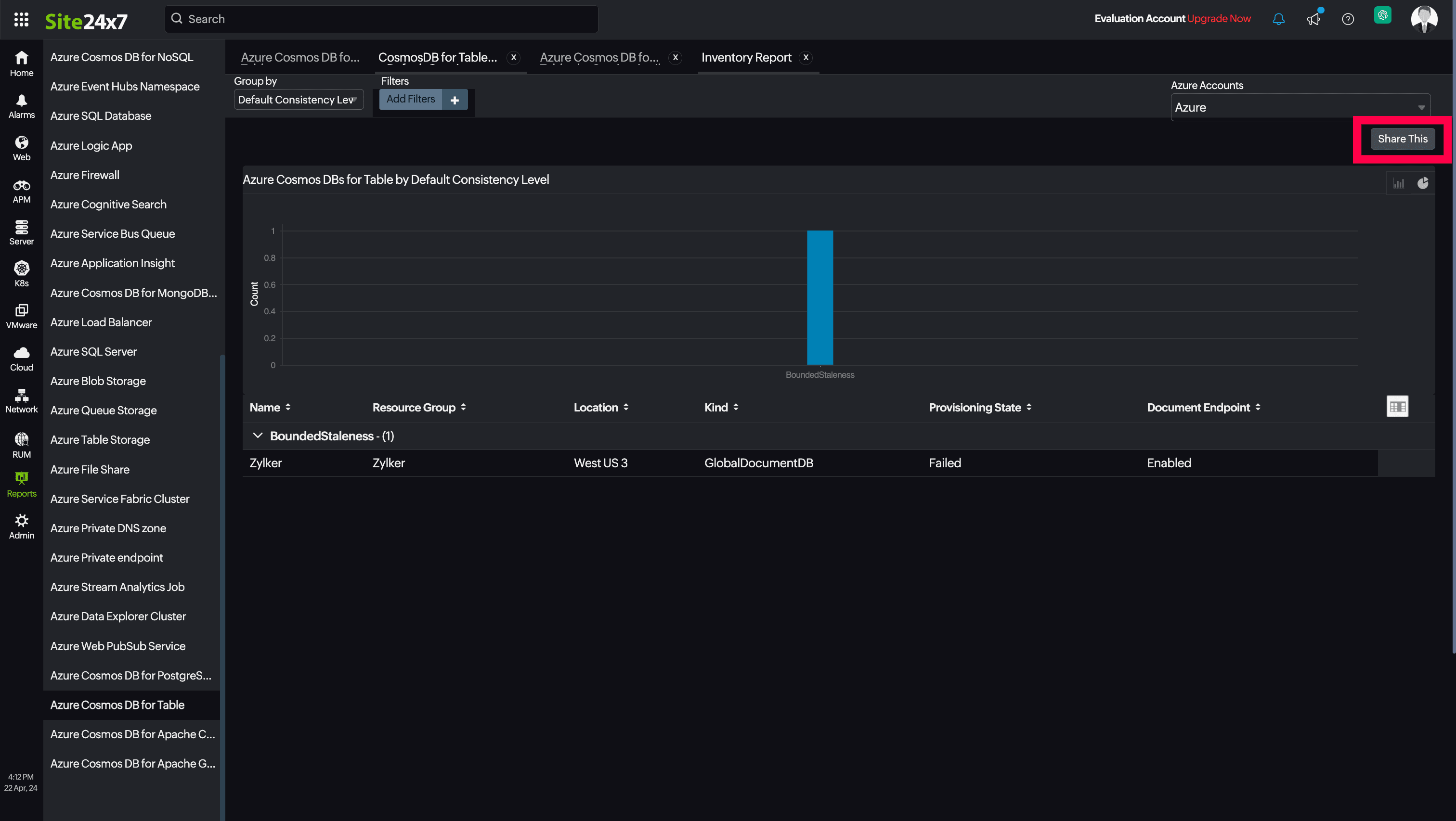
Task: Select Azure Cosmos DB for PostgreS menu item
Action: tap(131, 675)
